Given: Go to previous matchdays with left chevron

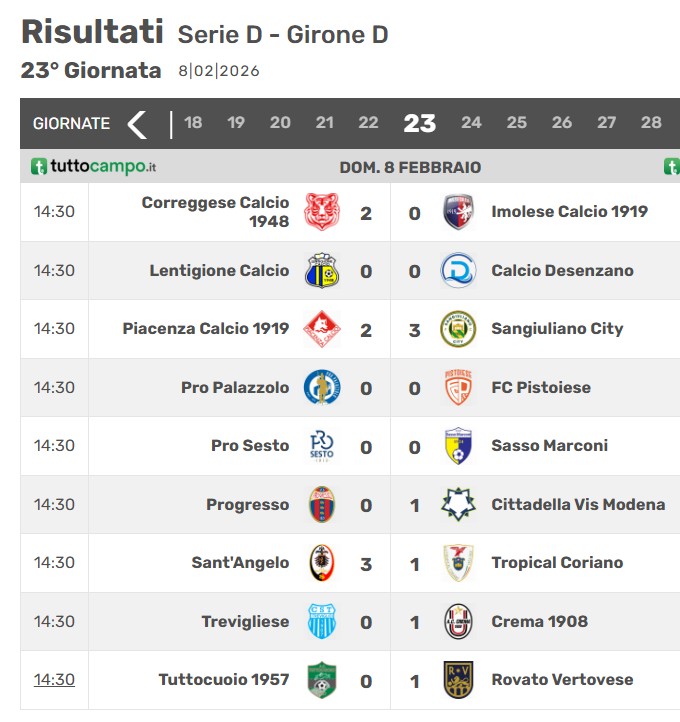Looking at the screenshot, I should (x=137, y=124).
